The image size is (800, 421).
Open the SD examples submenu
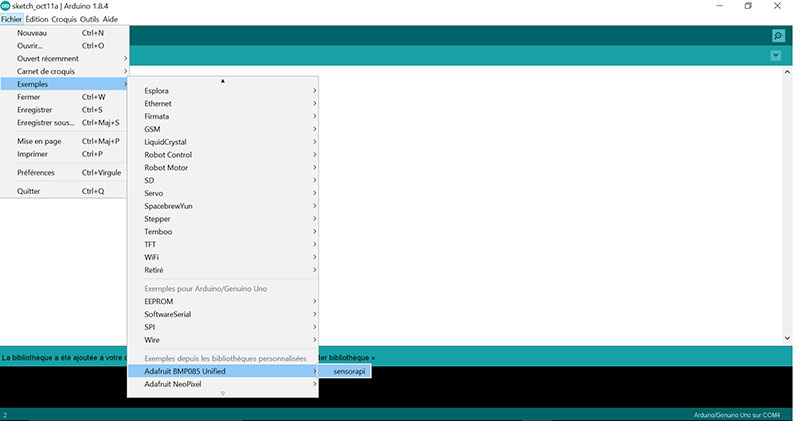point(223,180)
